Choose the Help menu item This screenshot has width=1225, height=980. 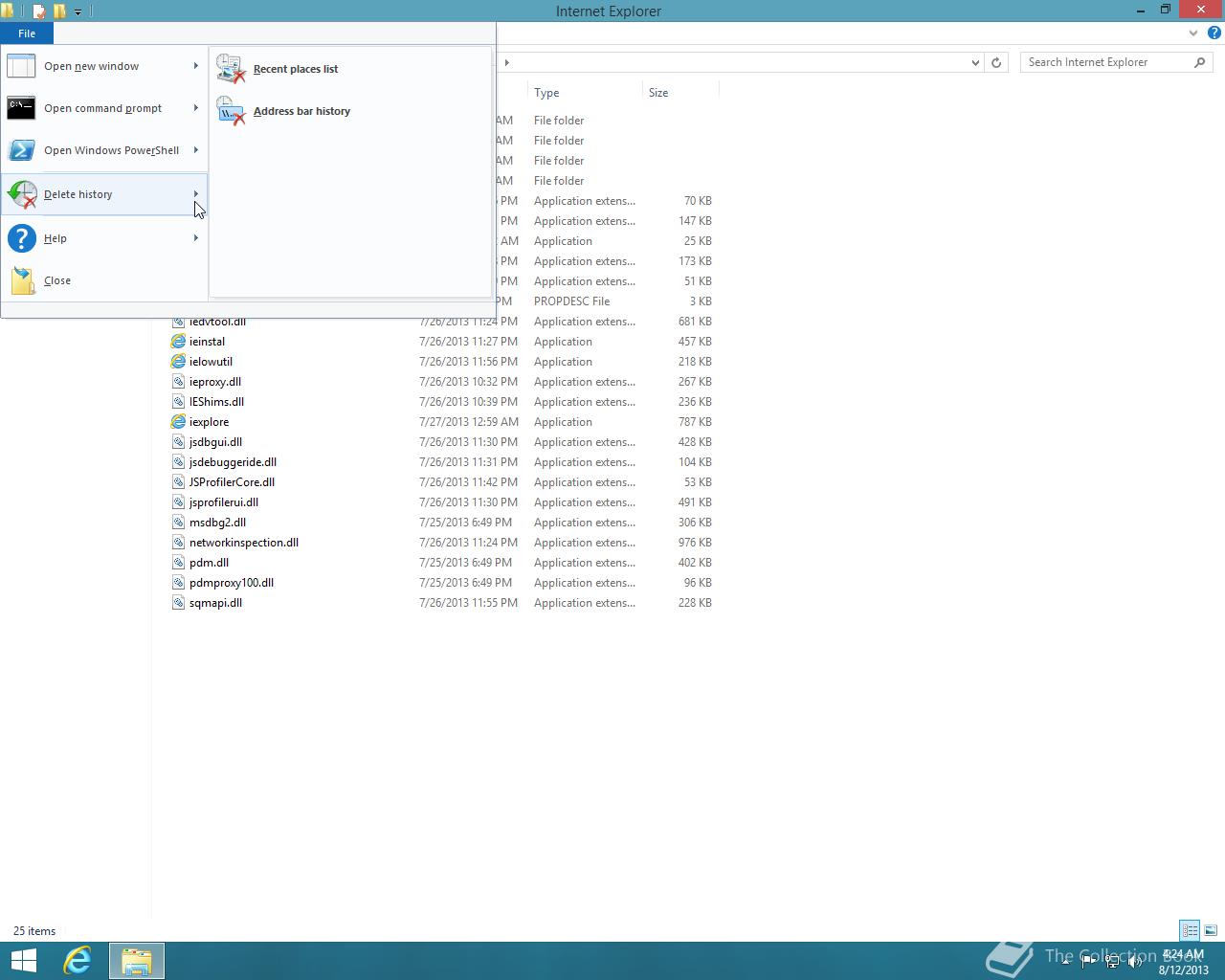coord(104,238)
